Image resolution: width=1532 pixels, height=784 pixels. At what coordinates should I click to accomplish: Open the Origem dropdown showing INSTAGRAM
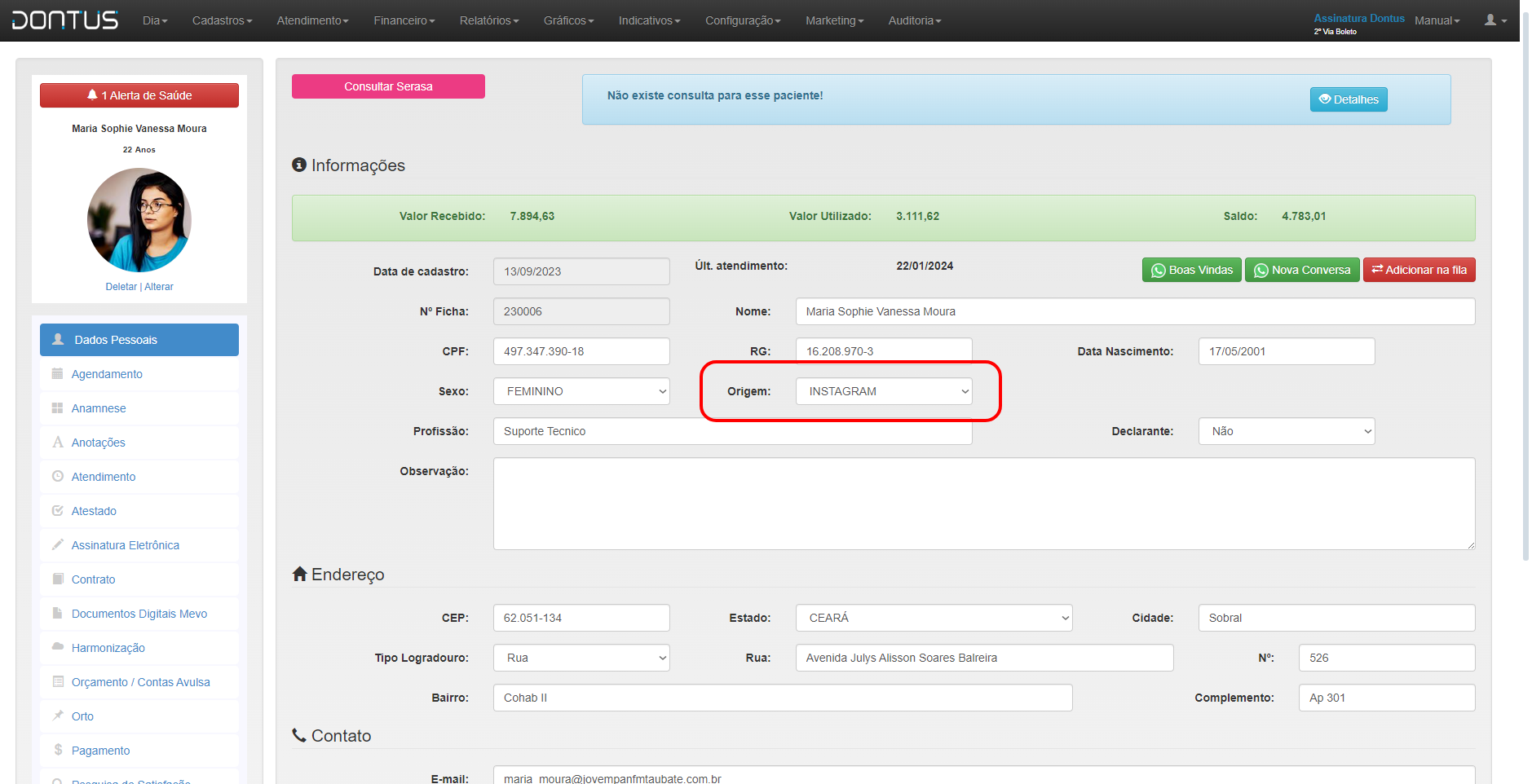tap(884, 391)
